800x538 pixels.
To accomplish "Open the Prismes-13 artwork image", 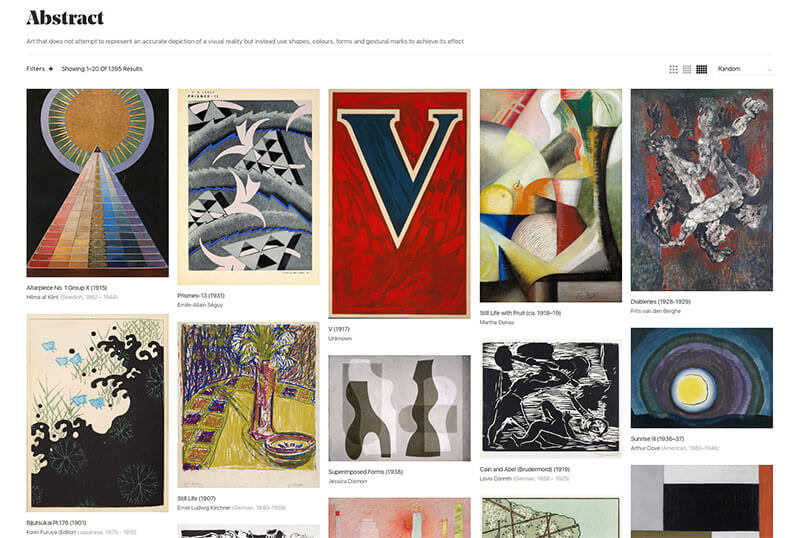I will 248,186.
